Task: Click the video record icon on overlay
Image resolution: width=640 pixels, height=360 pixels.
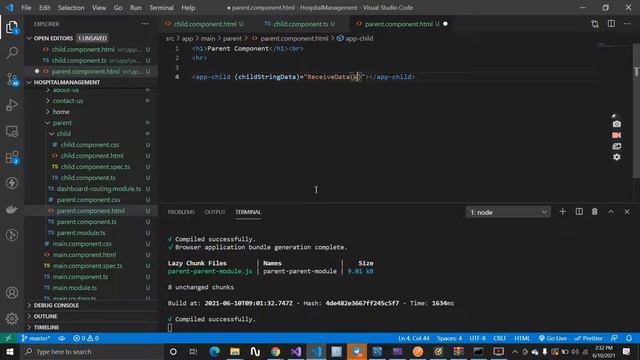Action: [x=616, y=135]
